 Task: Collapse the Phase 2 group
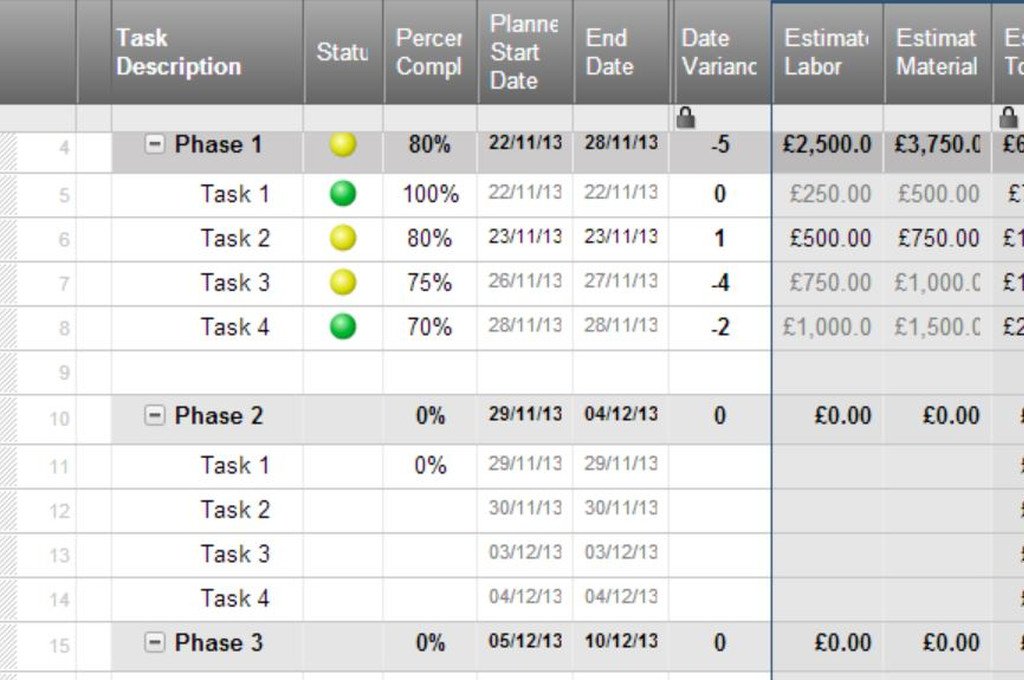(x=154, y=416)
